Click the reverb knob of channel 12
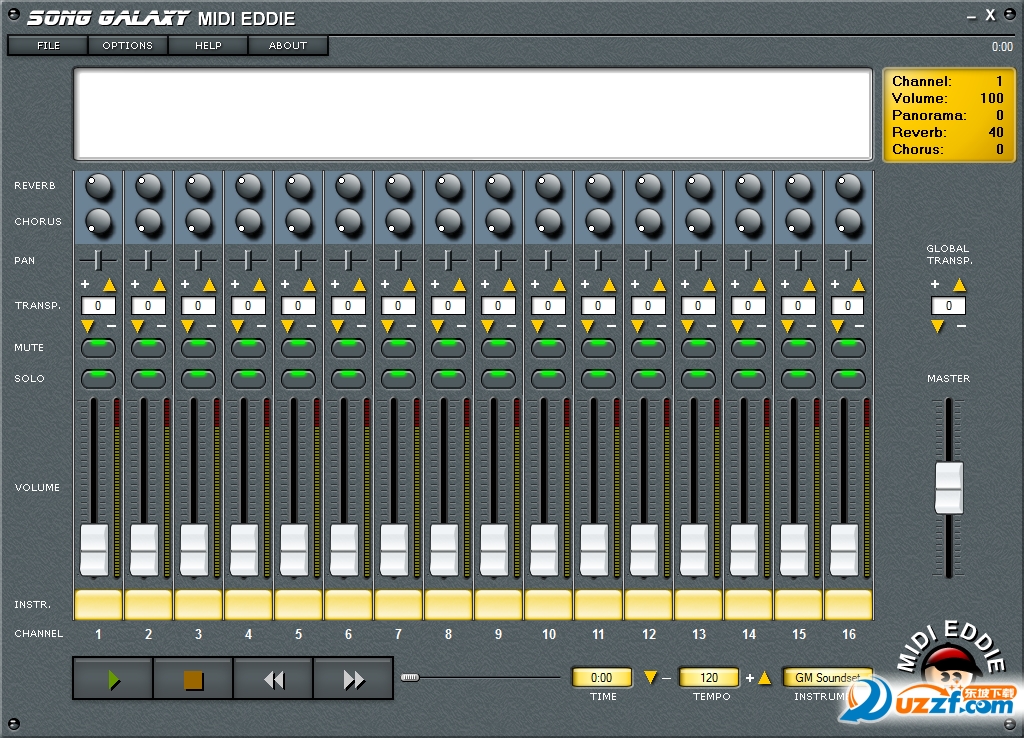 tap(648, 187)
